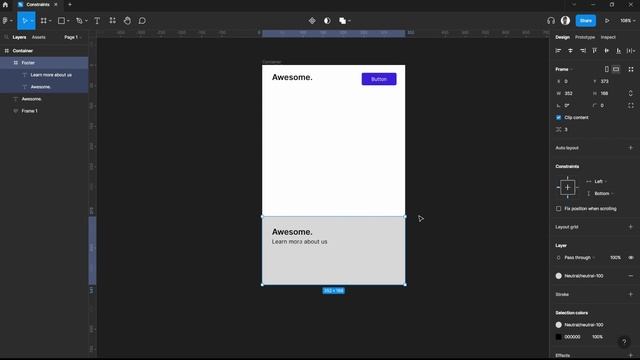This screenshot has width=640, height=360.
Task: Add a Stroke with plus
Action: pyautogui.click(x=631, y=294)
